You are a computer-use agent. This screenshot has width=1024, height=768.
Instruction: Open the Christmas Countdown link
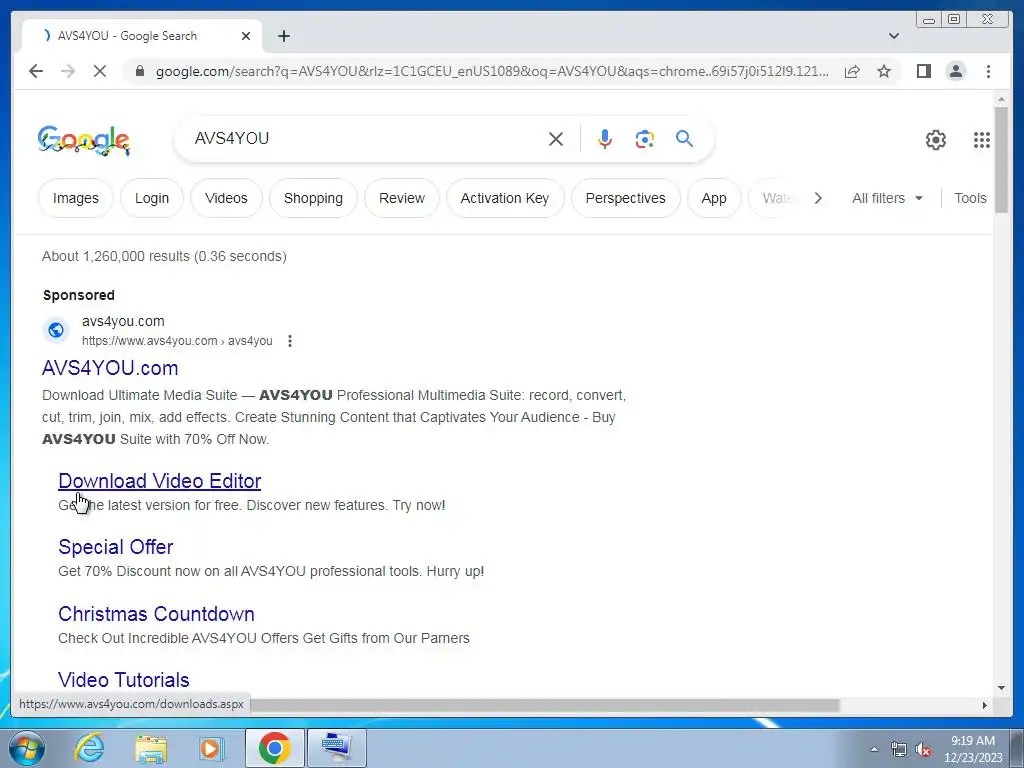[x=156, y=614]
